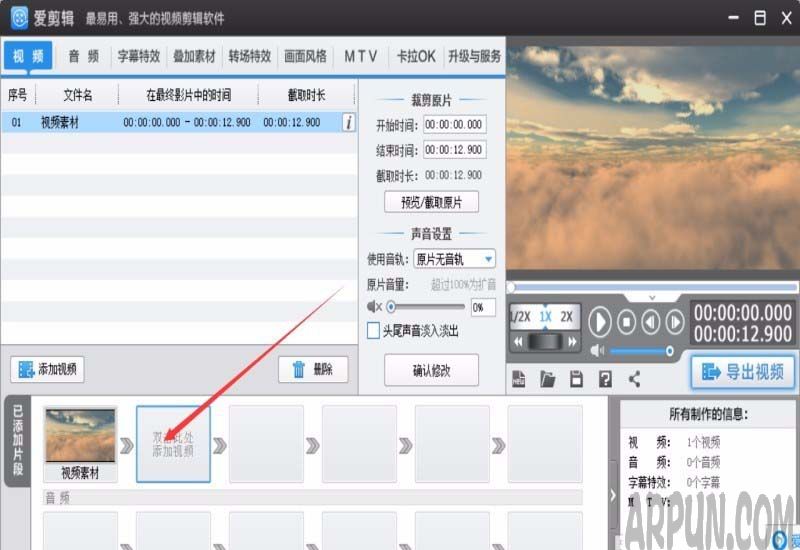Go to the 转场特效 tab
Image resolution: width=800 pixels, height=550 pixels.
click(249, 56)
